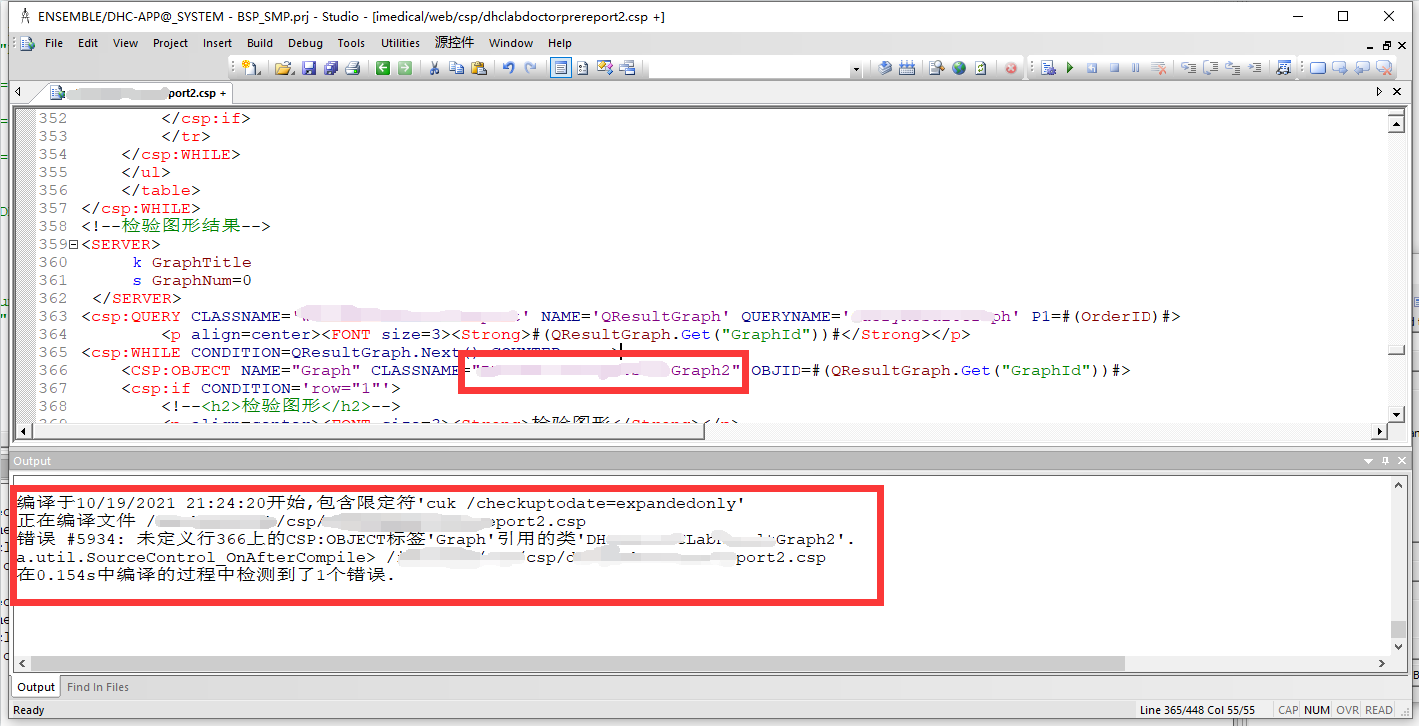Open the Utilities menu
Image resolution: width=1419 pixels, height=726 pixels.
[400, 43]
